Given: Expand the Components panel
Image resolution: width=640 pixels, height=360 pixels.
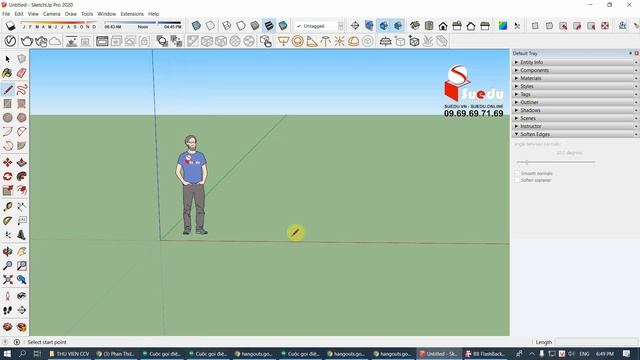Looking at the screenshot, I should click(575, 70).
